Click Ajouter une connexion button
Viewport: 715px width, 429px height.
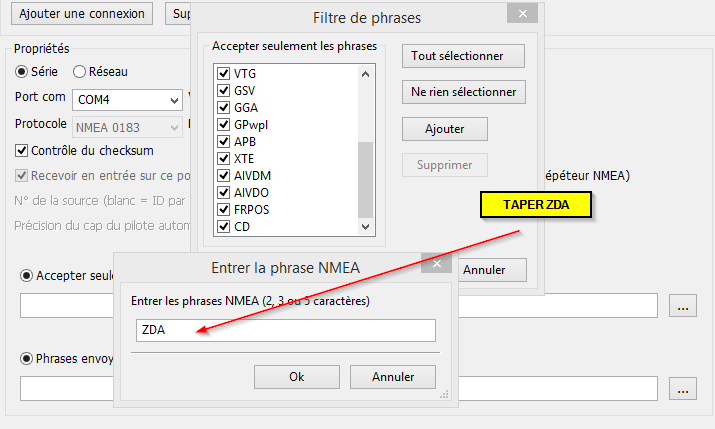[82, 14]
